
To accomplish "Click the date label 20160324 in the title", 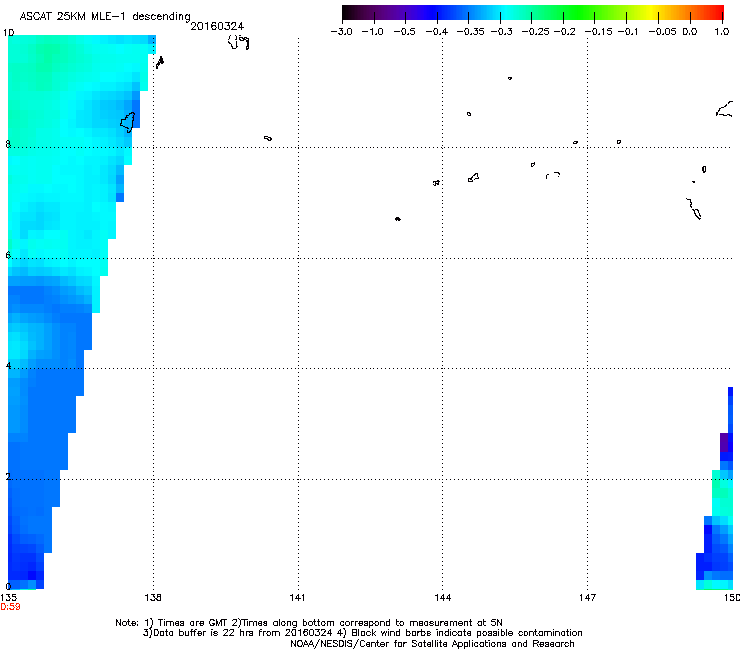I will [217, 26].
